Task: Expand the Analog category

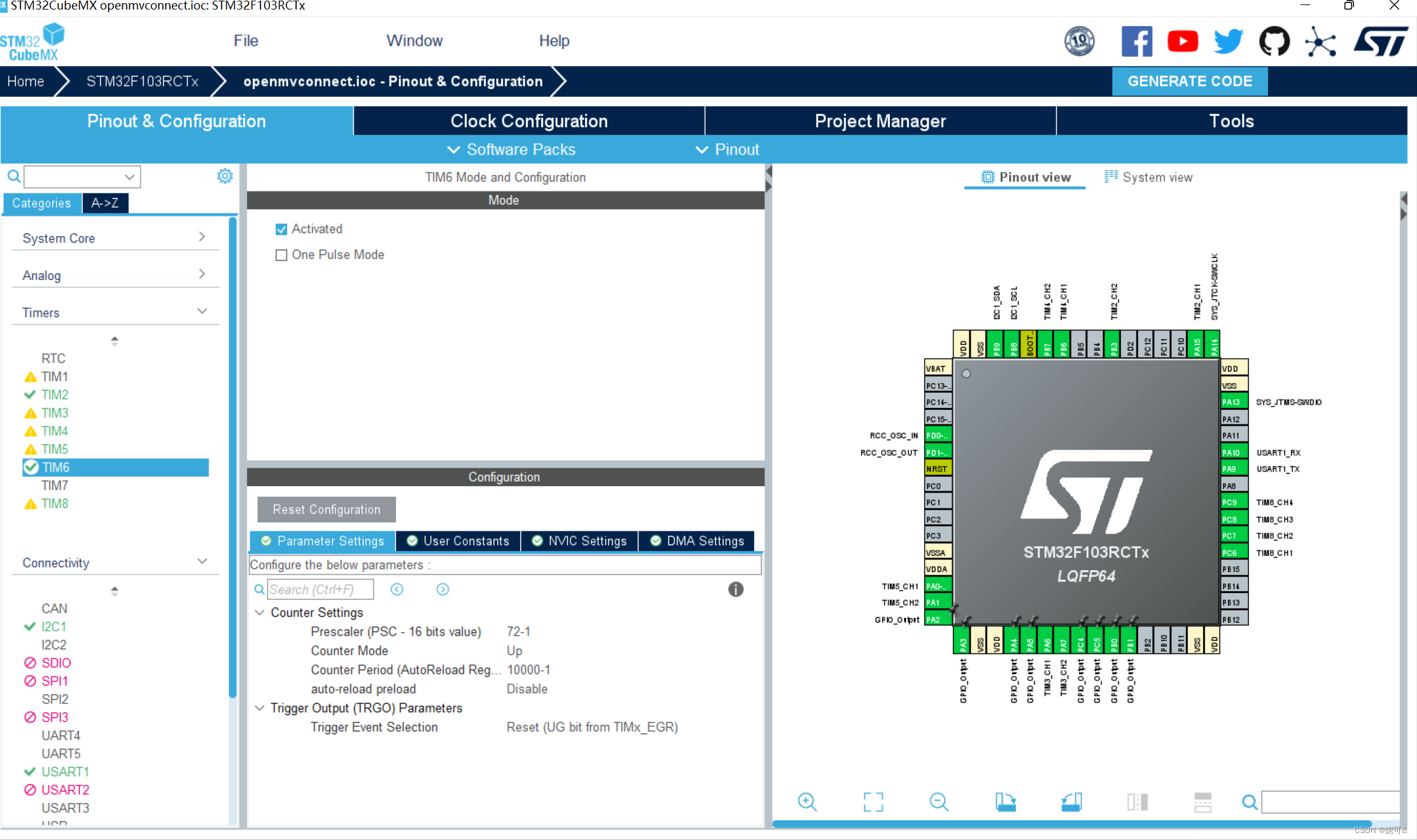Action: coord(115,275)
